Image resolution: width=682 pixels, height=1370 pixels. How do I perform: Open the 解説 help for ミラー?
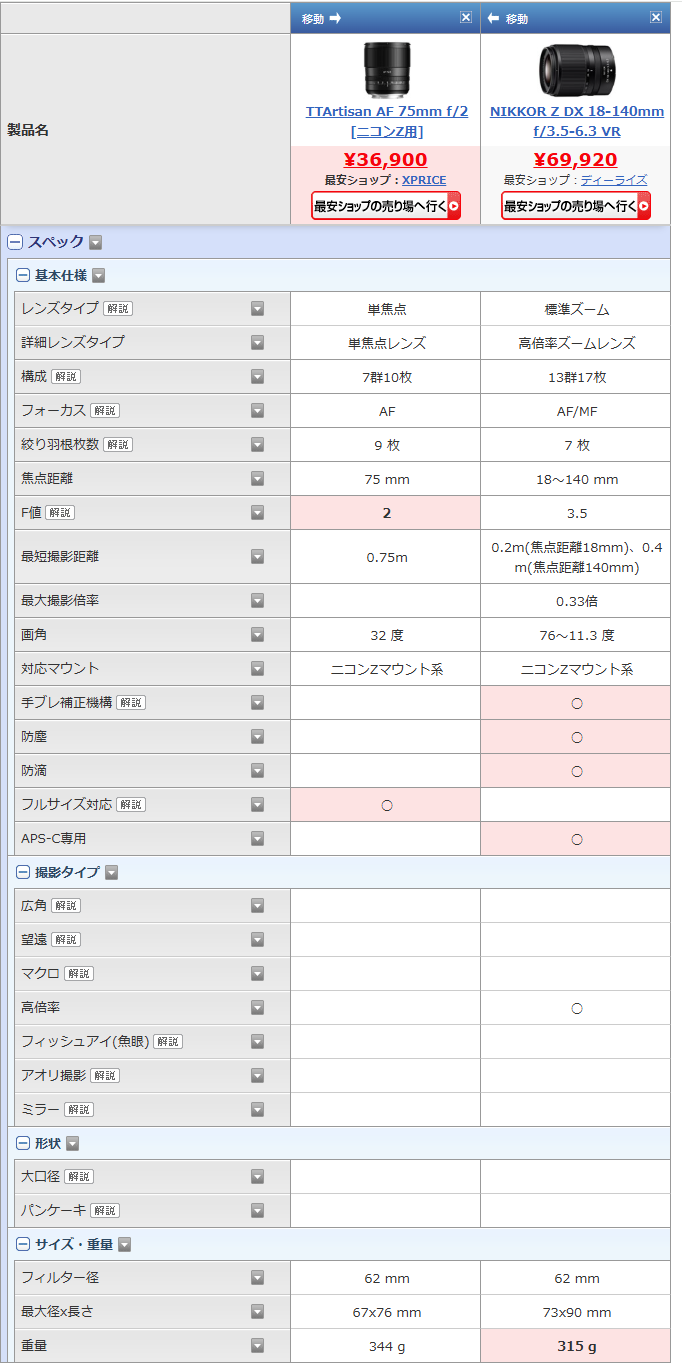[78, 1110]
